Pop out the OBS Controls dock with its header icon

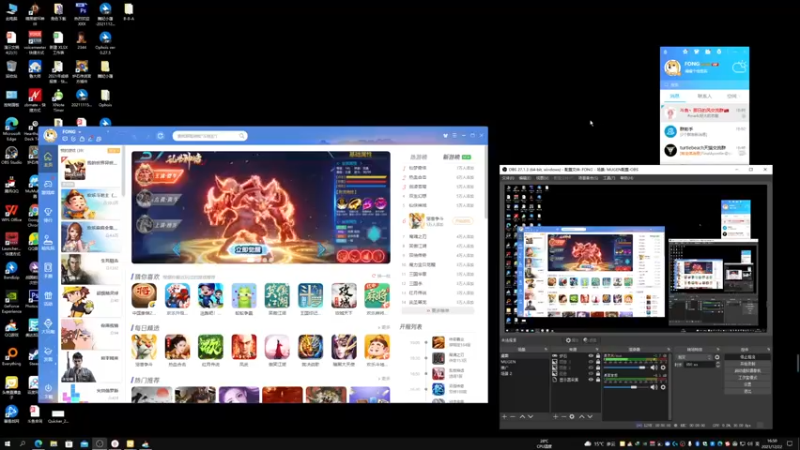(x=768, y=349)
